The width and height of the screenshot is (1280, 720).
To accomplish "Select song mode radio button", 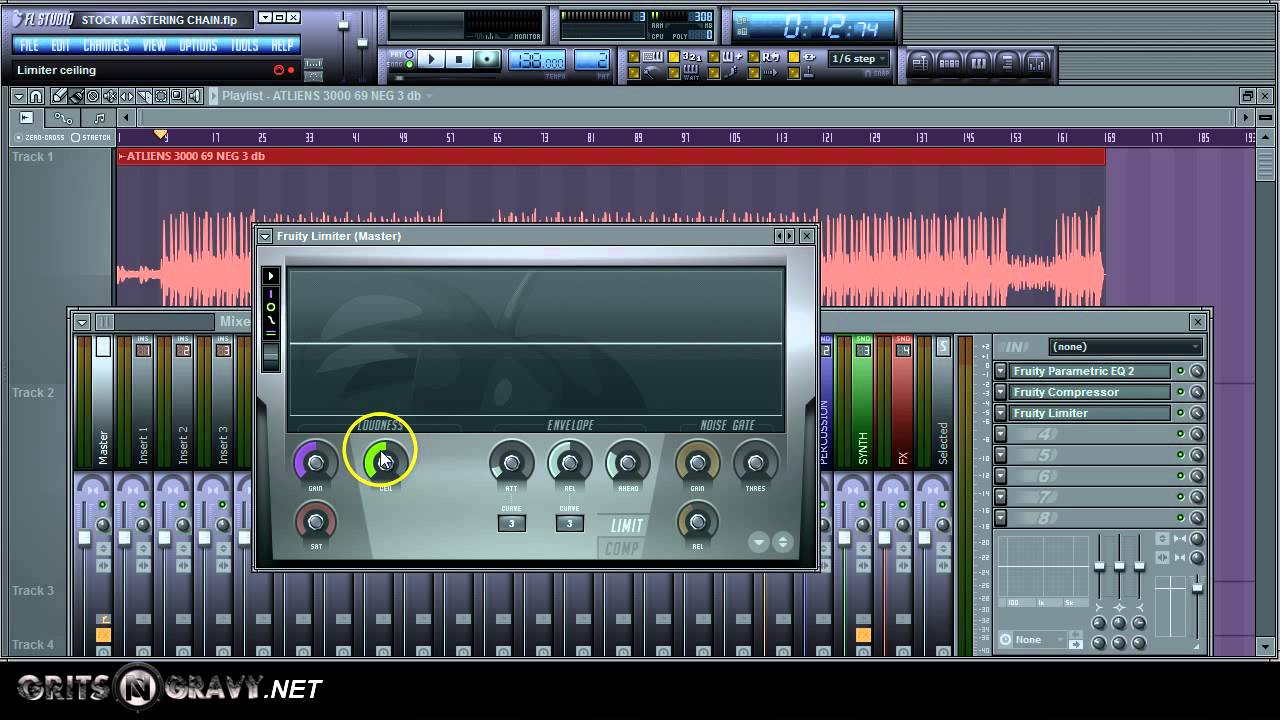I will (409, 64).
